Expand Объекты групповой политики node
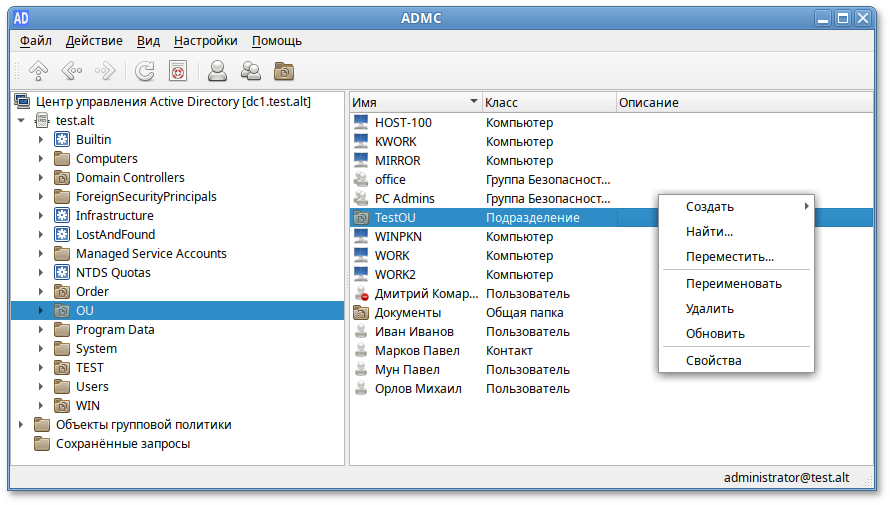Image resolution: width=890 pixels, height=505 pixels. coord(22,425)
